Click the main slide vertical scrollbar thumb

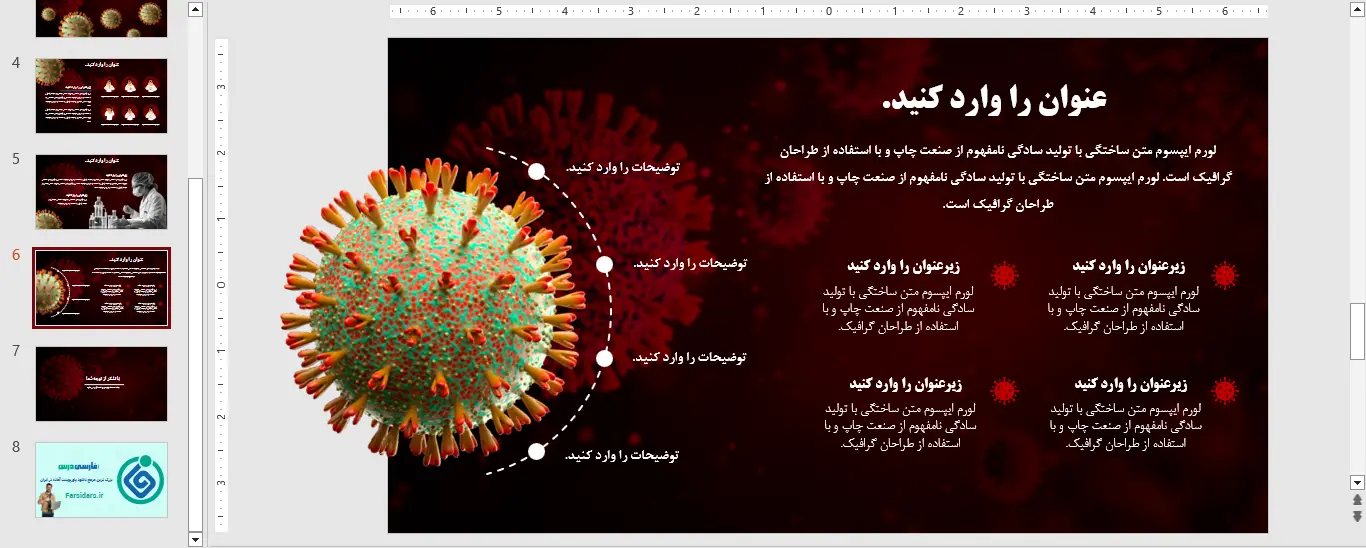coord(1357,331)
